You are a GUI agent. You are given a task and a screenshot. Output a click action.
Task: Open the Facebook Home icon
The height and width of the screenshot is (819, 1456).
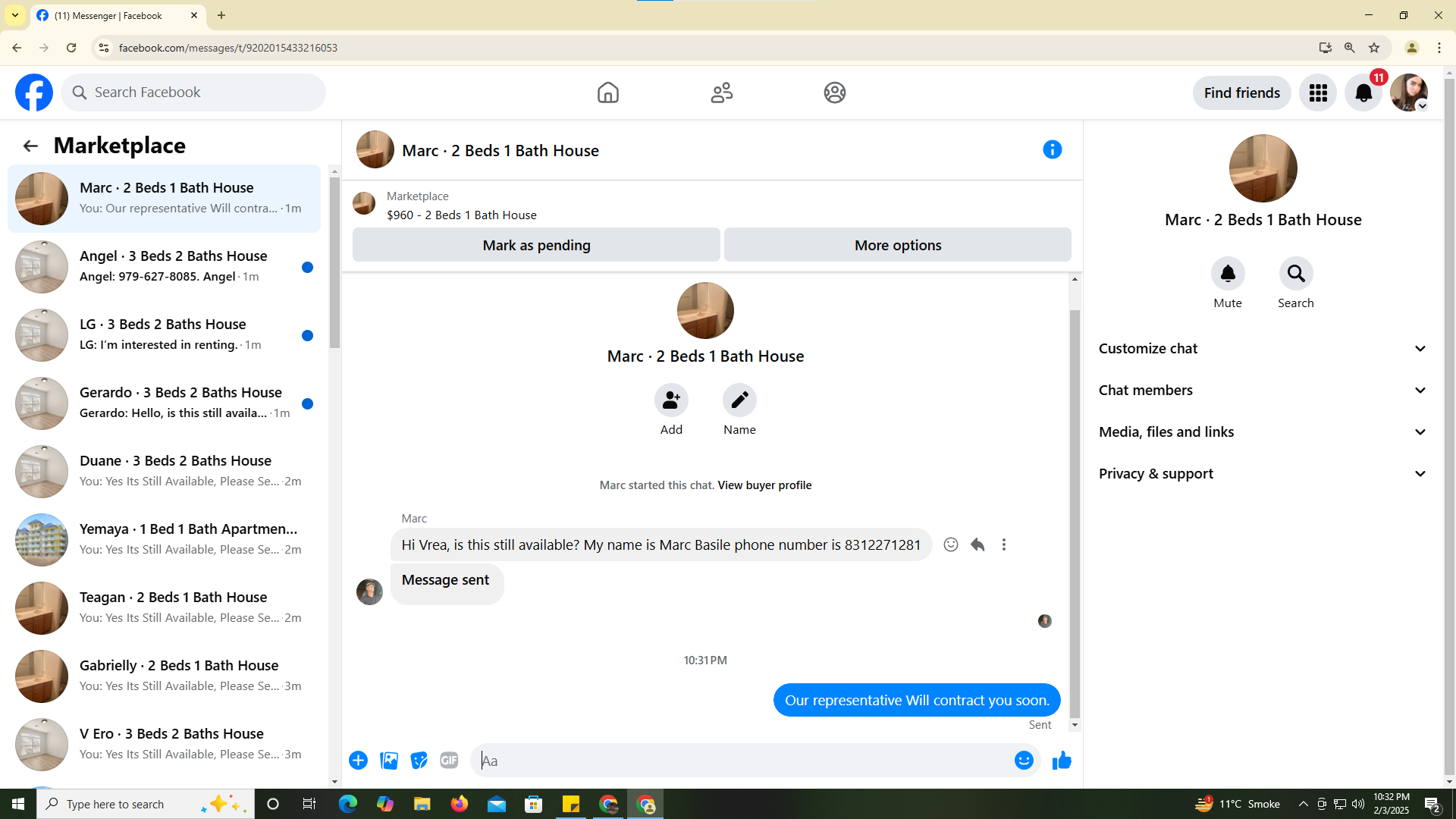tap(607, 93)
